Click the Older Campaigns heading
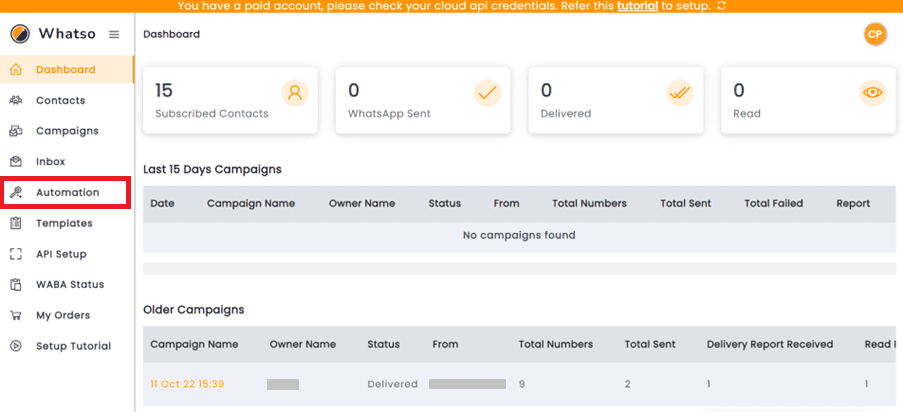The image size is (903, 412). click(x=194, y=310)
